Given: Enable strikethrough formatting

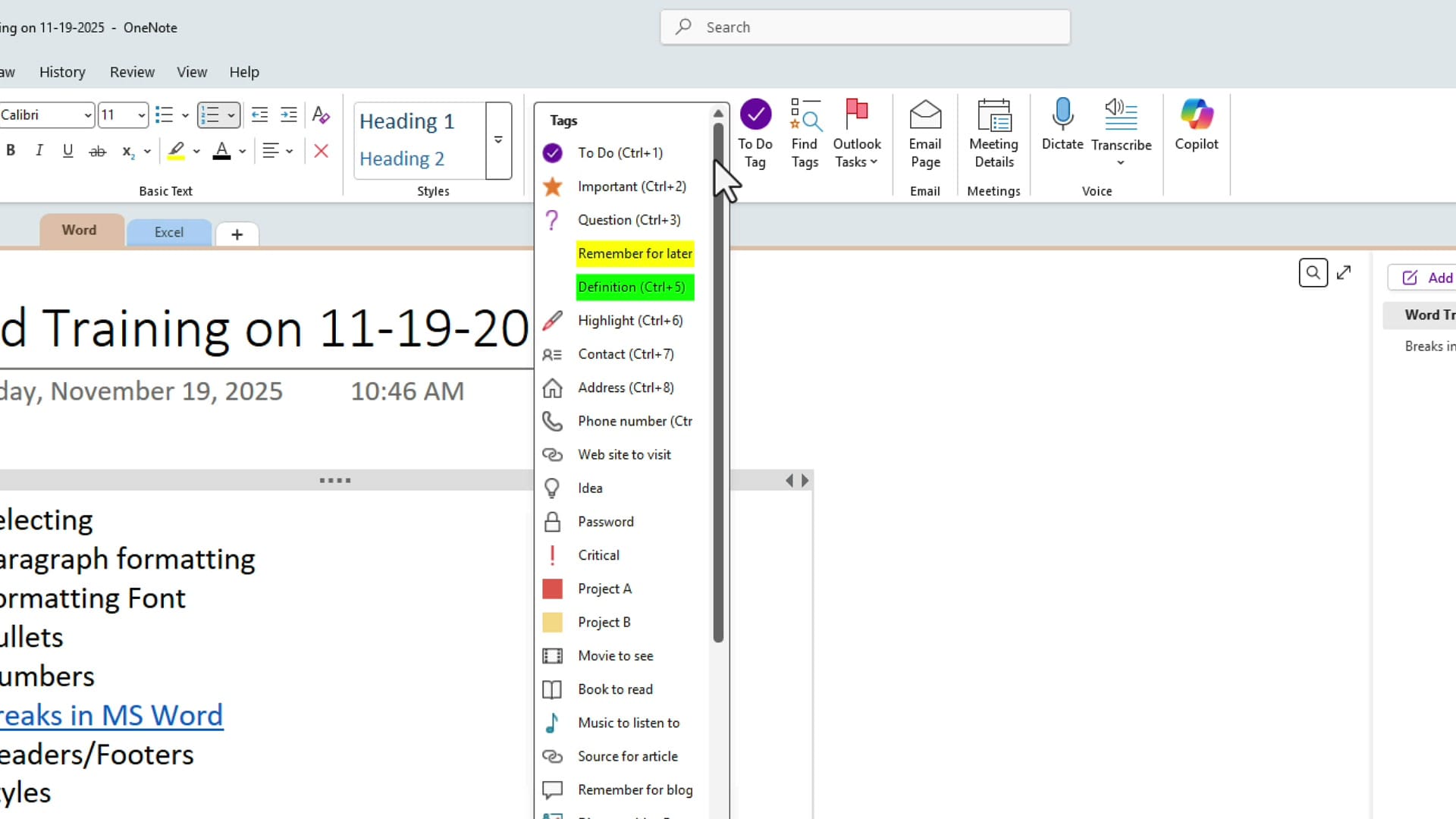Looking at the screenshot, I should coord(97,150).
